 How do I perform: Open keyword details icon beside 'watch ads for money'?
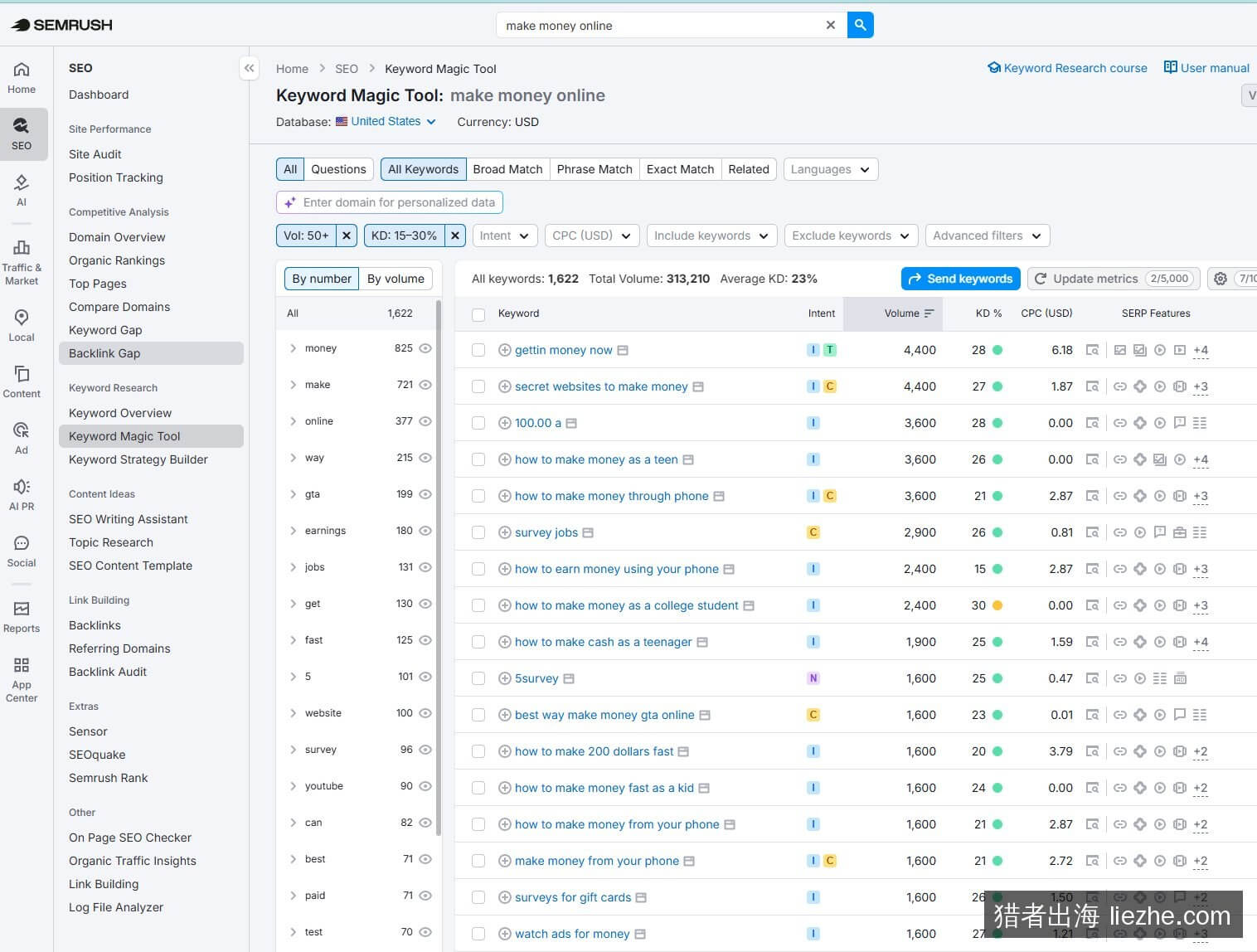click(640, 934)
